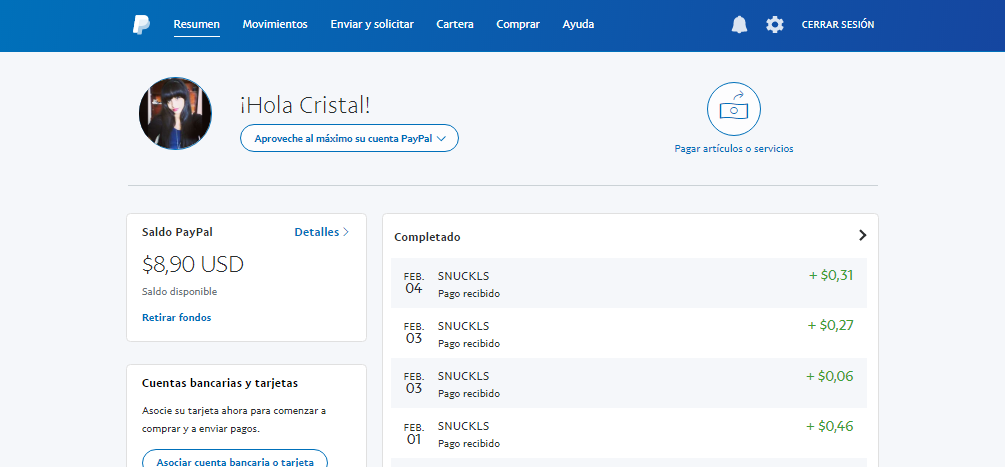Open Enviar y solicitar menu

click(372, 24)
